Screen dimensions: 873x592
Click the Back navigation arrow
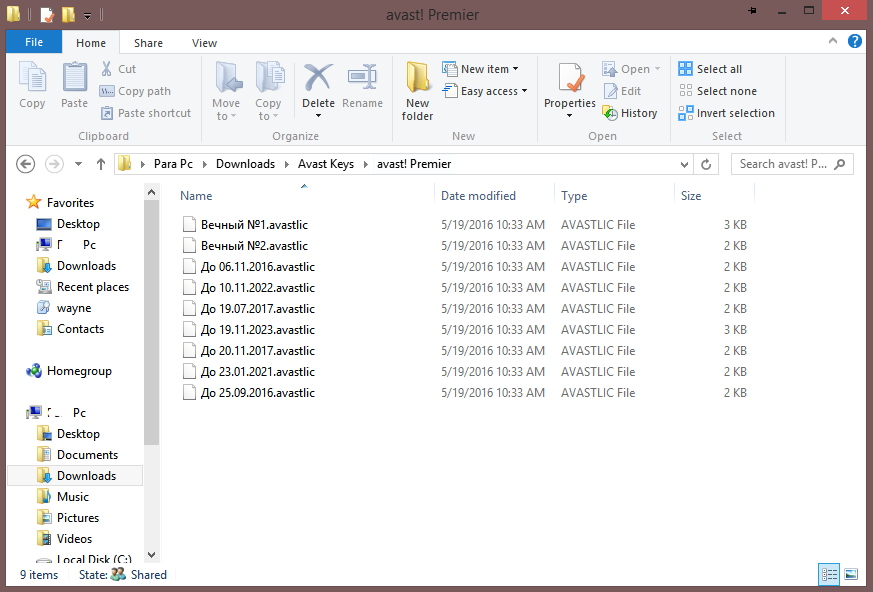26,164
